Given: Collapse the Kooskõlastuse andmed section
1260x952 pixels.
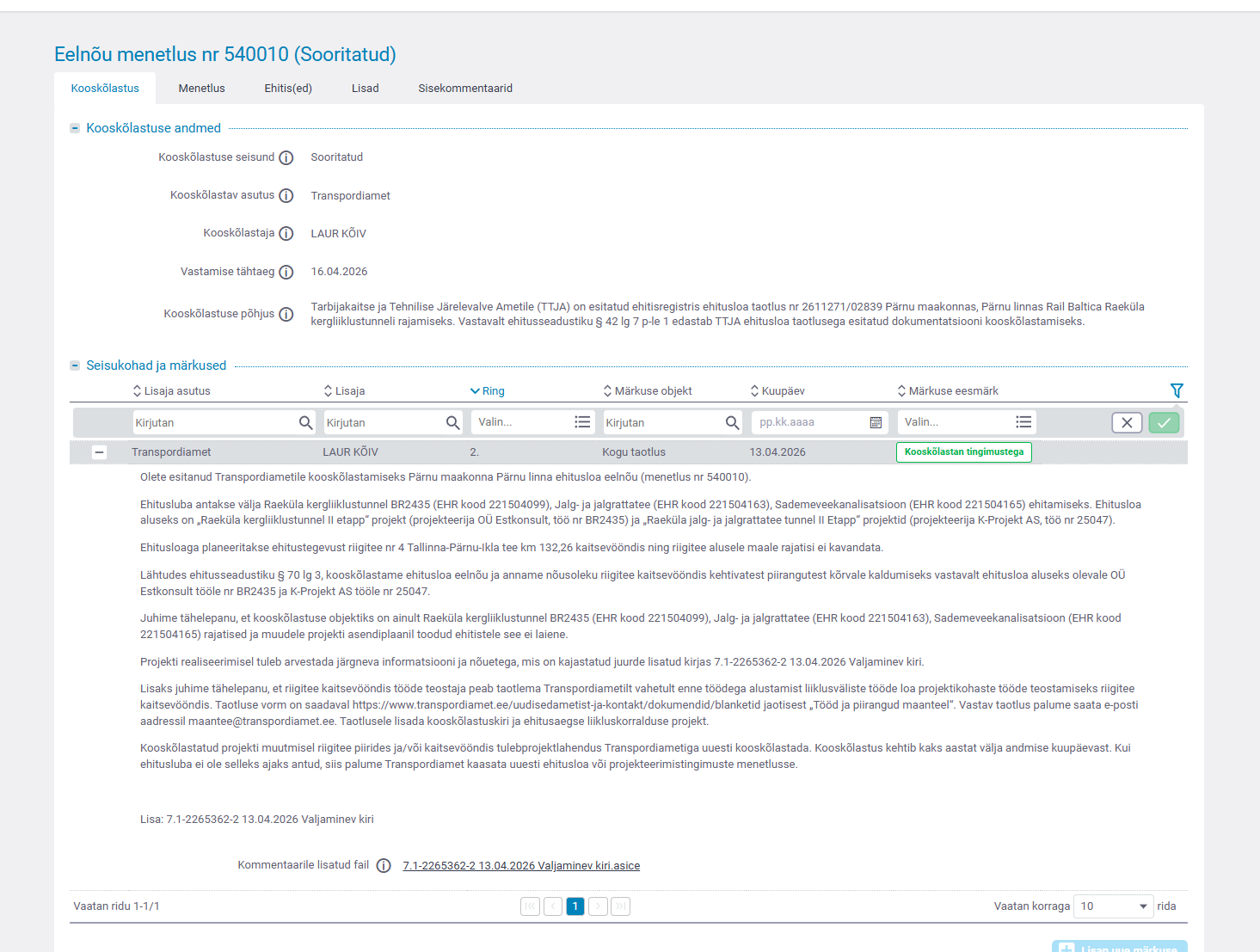Looking at the screenshot, I should [75, 128].
